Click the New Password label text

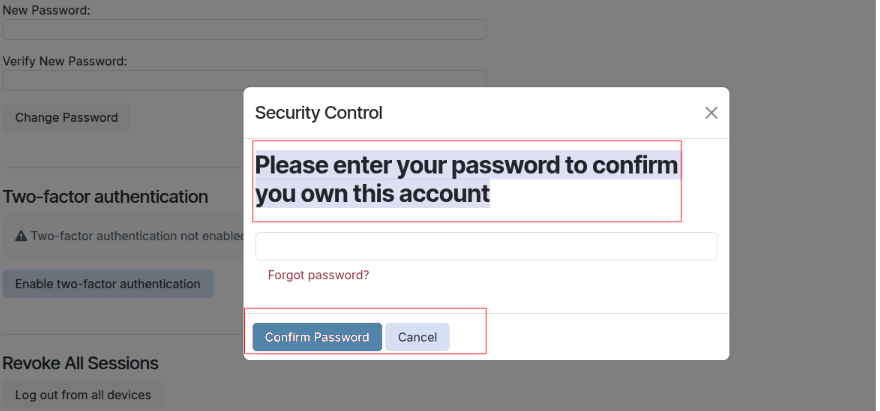47,8
